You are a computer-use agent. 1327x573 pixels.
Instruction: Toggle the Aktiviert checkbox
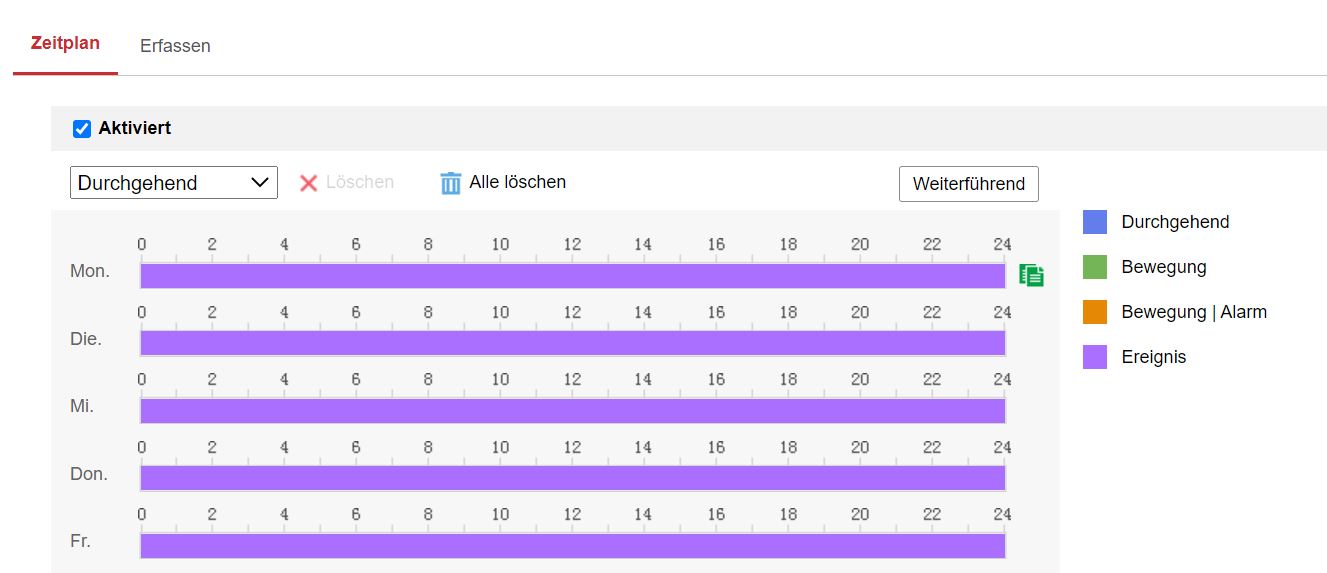click(x=82, y=129)
